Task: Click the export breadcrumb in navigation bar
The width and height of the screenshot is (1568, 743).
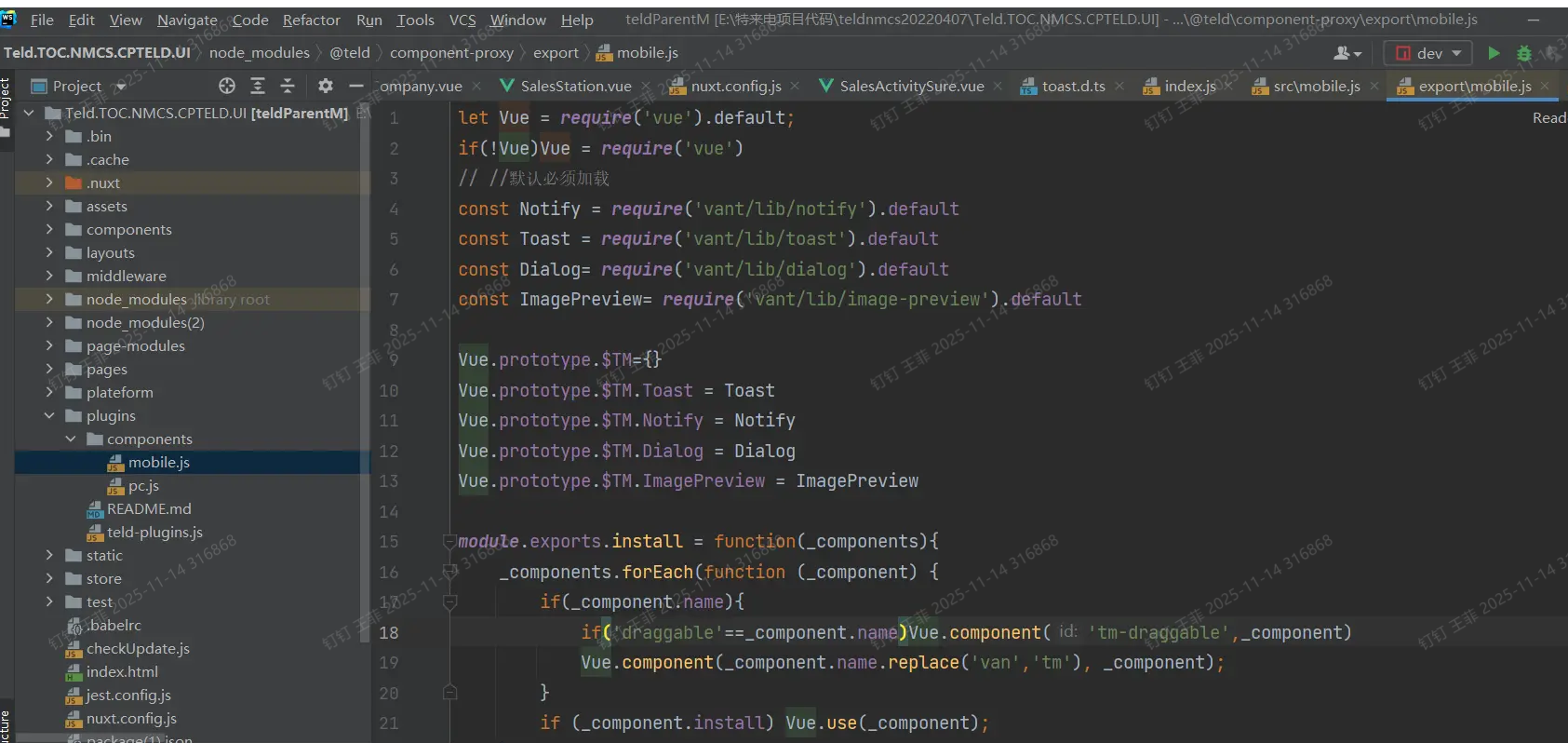Action: pos(556,53)
